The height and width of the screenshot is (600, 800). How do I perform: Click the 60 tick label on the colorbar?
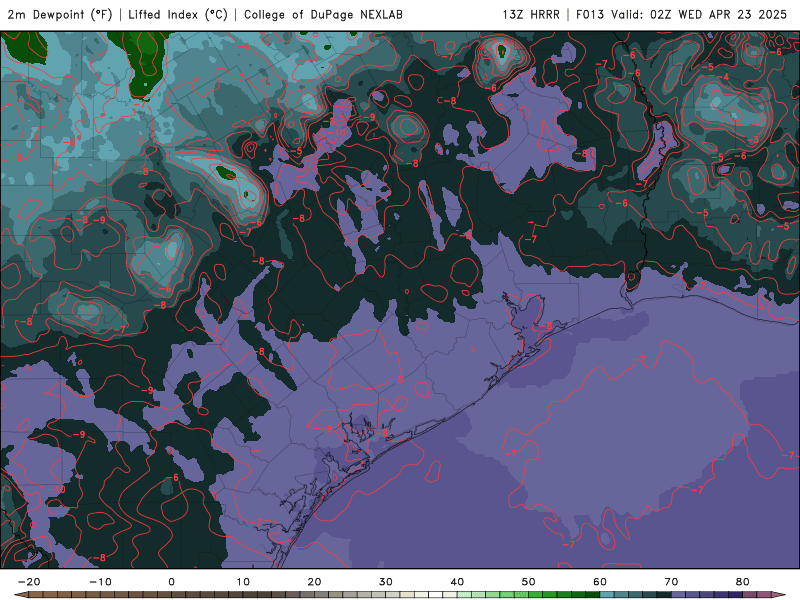pyautogui.click(x=600, y=582)
